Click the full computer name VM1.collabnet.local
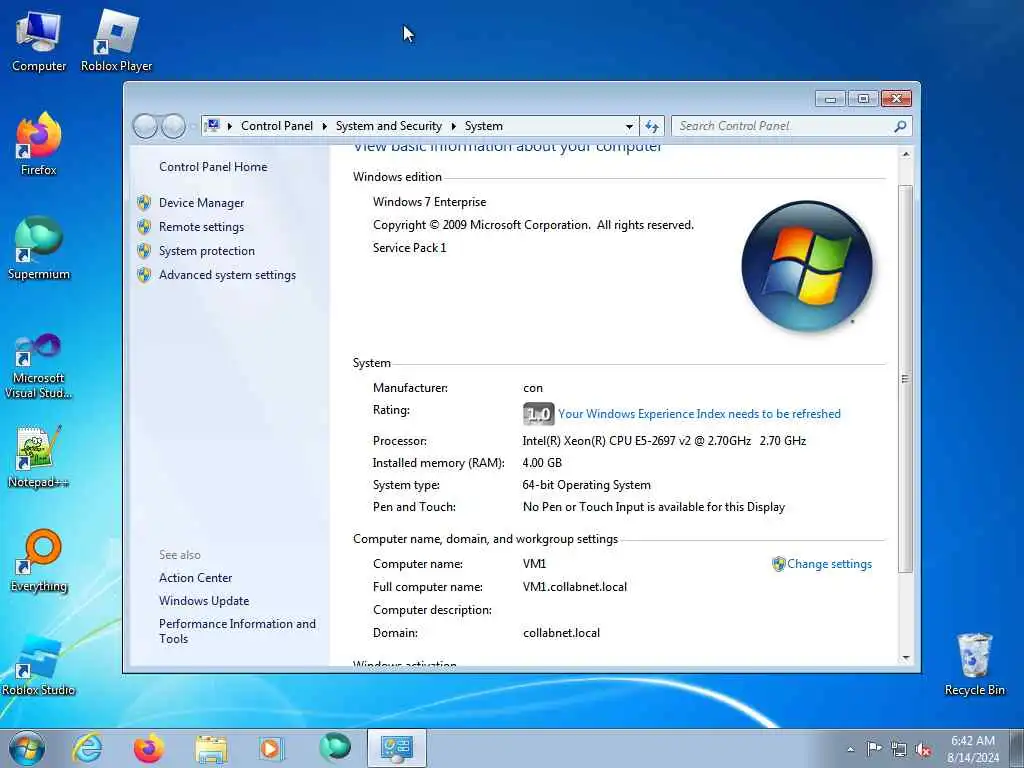This screenshot has width=1024, height=768. pos(575,587)
